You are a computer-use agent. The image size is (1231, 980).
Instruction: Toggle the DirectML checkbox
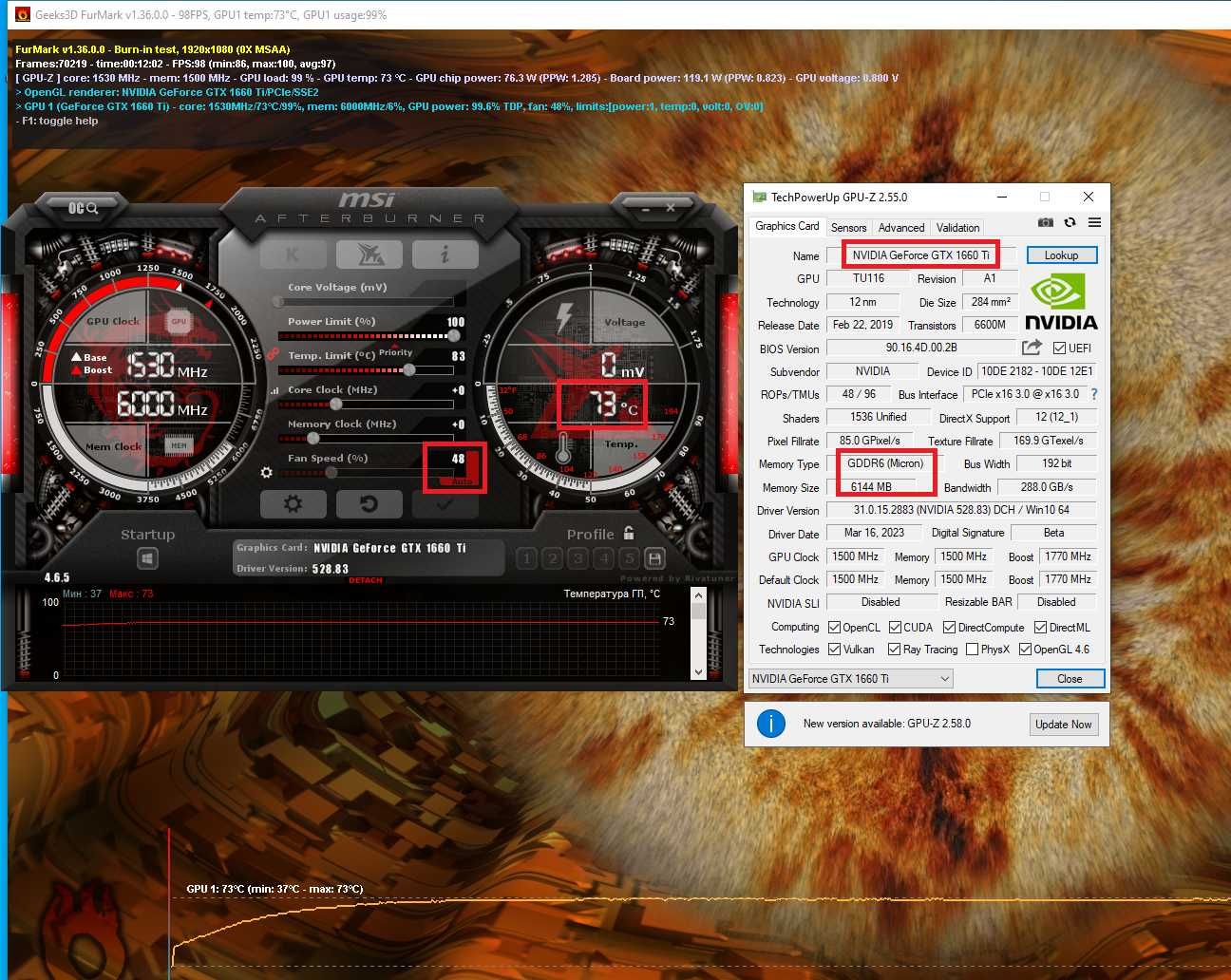[1040, 628]
